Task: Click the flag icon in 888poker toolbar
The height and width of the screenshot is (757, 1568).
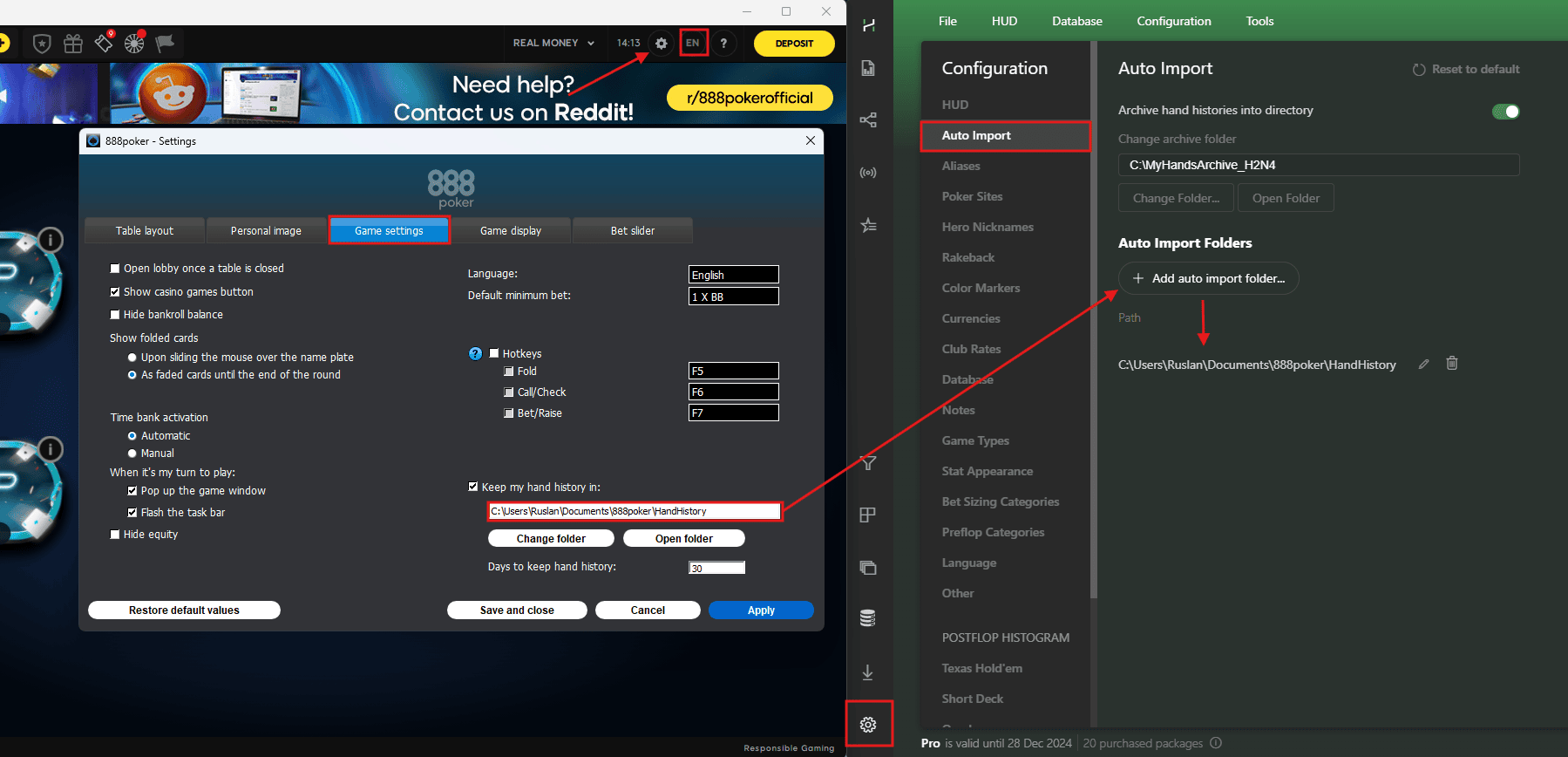Action: tap(165, 43)
